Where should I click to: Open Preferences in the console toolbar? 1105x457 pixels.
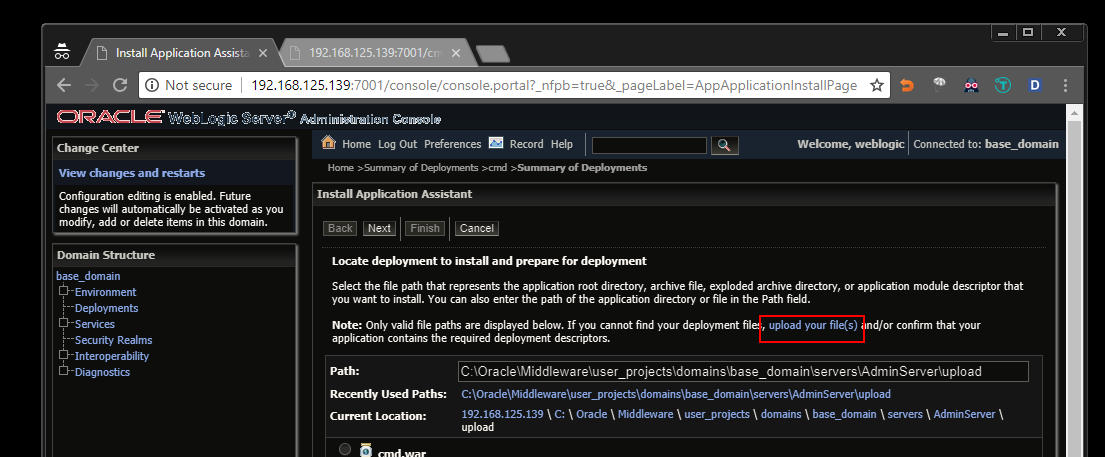[x=452, y=144]
